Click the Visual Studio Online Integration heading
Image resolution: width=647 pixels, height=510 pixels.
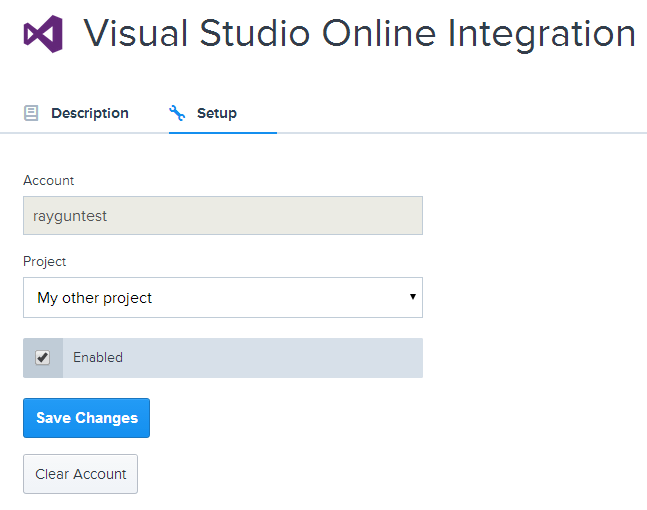point(359,34)
